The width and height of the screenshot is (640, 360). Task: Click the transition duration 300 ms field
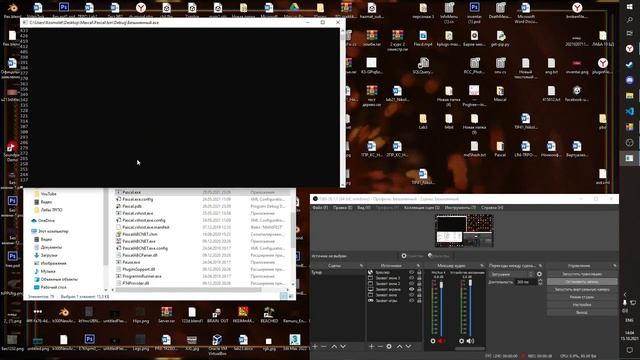point(526,282)
